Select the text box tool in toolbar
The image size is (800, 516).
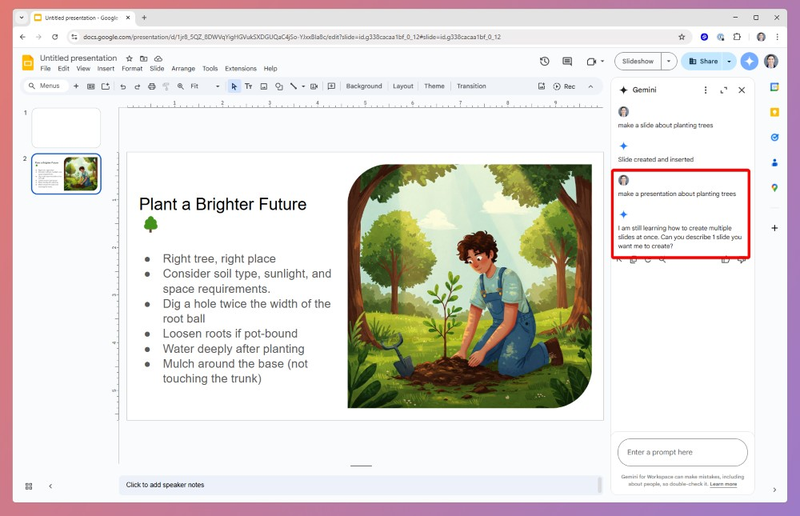pyautogui.click(x=248, y=86)
